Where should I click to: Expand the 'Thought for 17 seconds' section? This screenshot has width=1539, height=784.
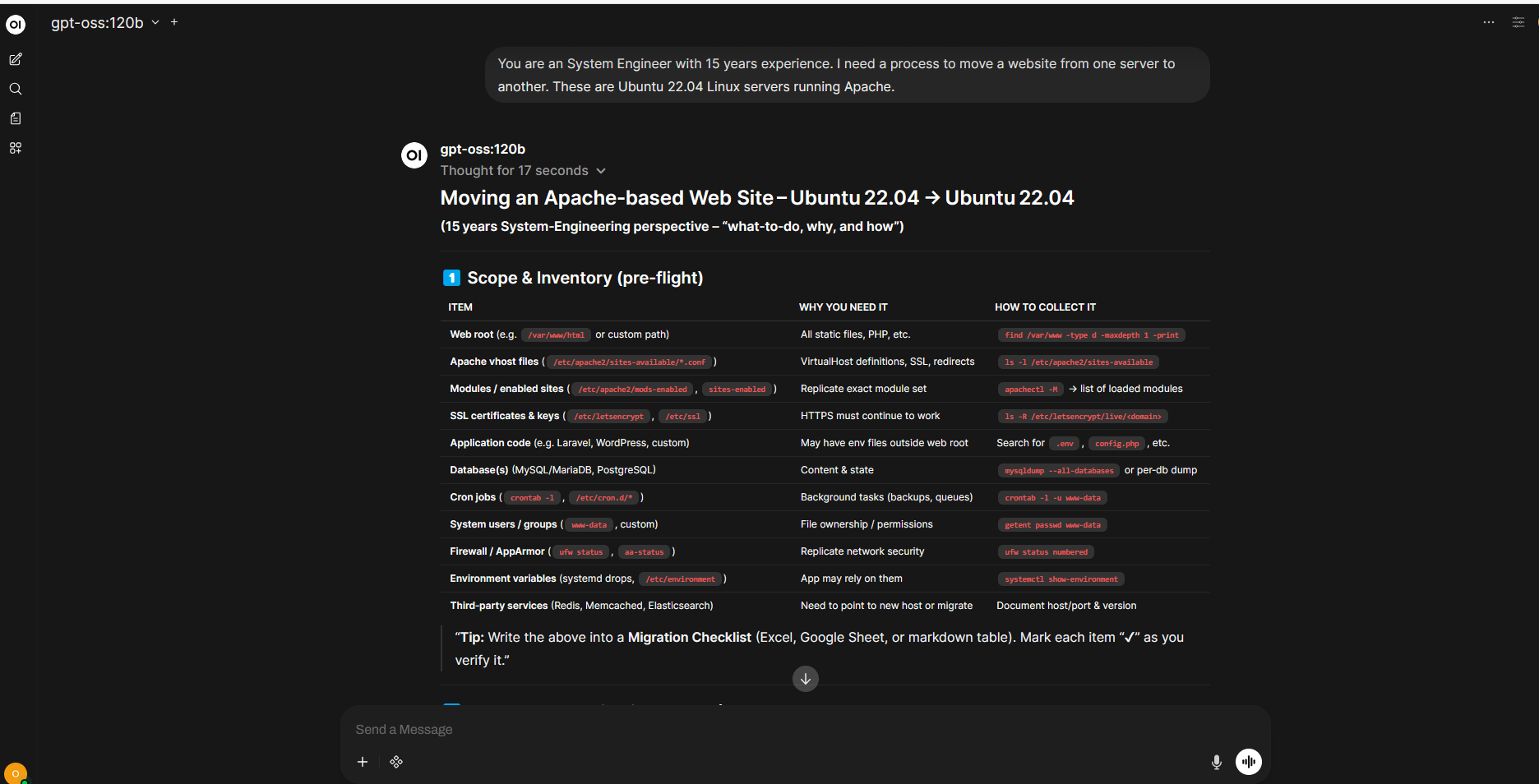click(x=523, y=171)
